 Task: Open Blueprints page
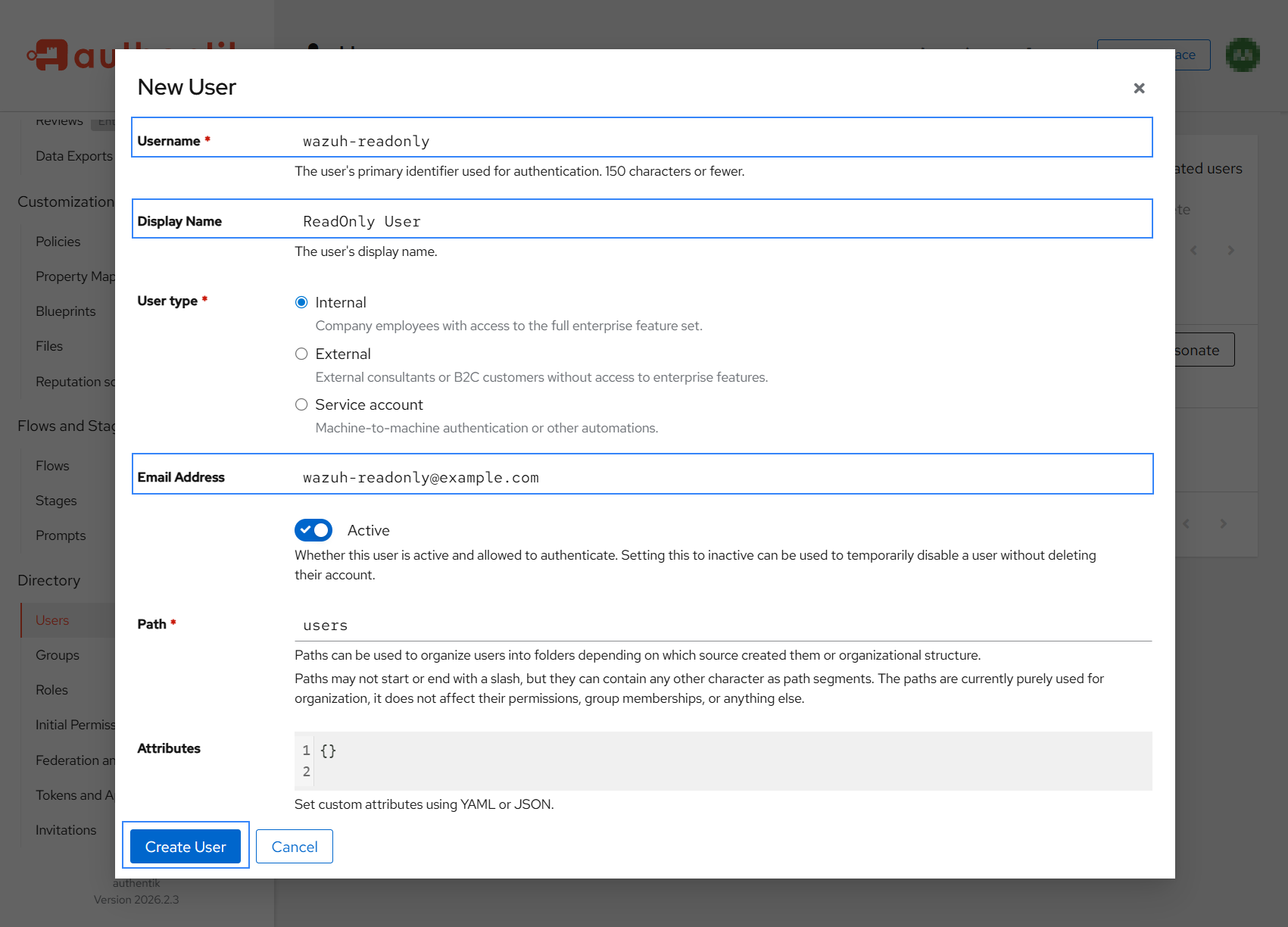[66, 311]
